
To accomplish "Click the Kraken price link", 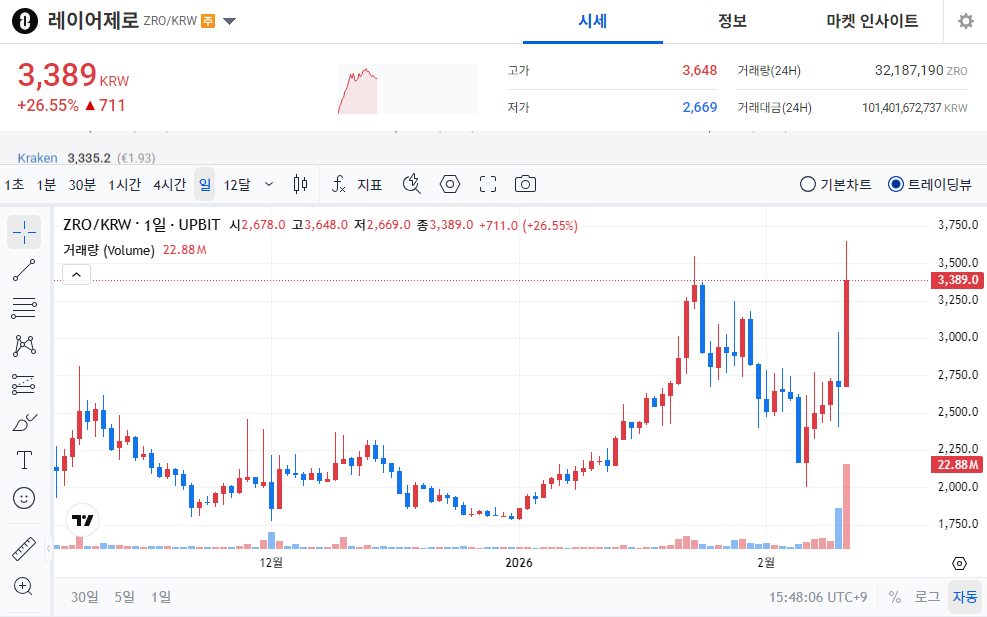I will pos(37,158).
